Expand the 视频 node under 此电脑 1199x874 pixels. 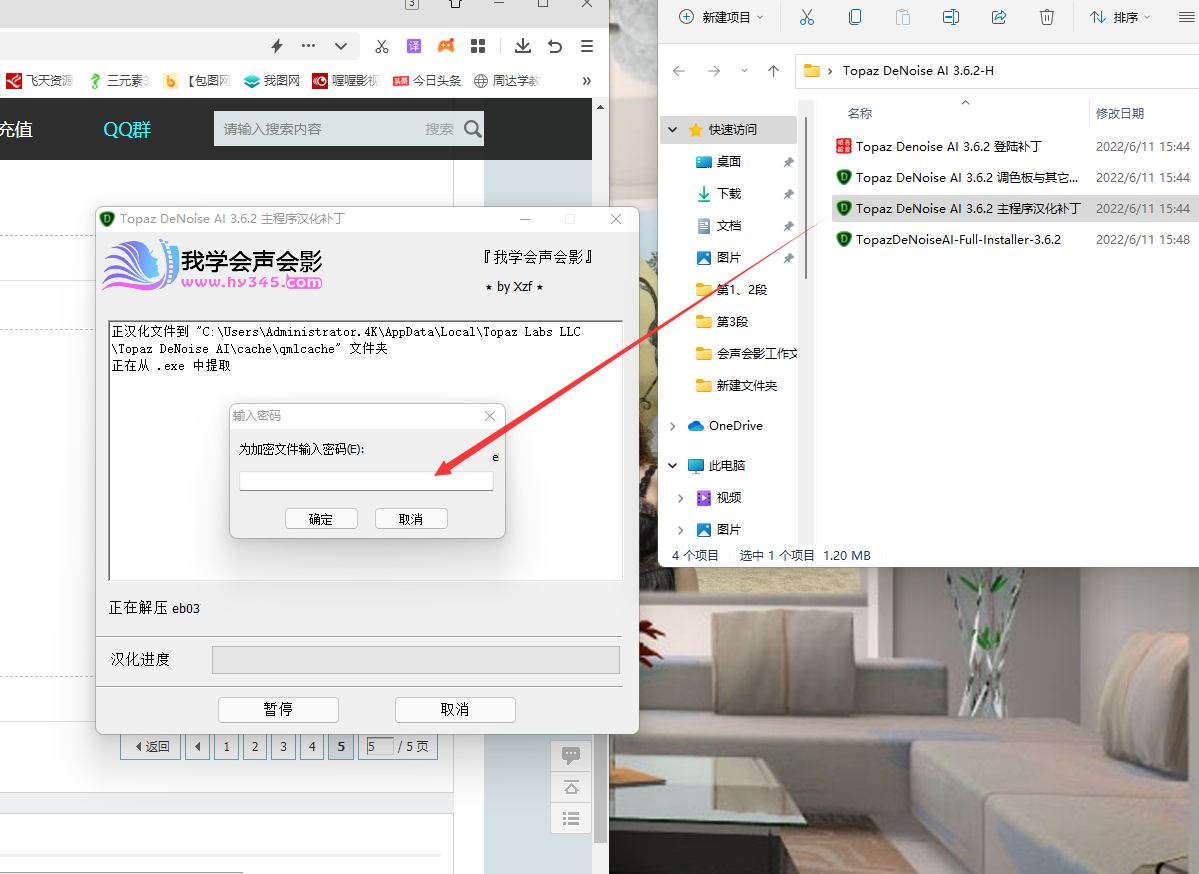click(681, 499)
